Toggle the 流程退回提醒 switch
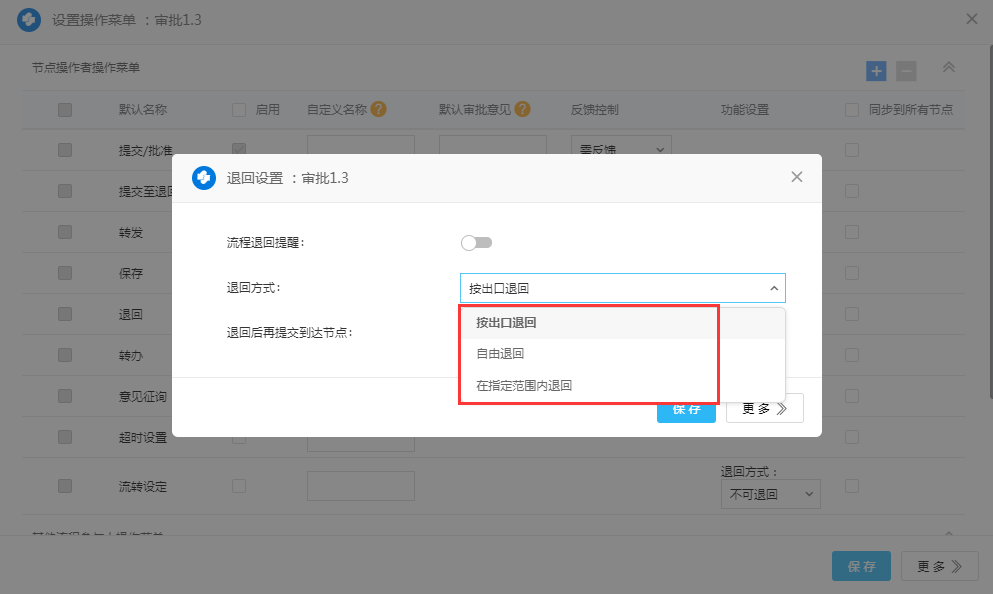This screenshot has width=993, height=594. pos(476,242)
